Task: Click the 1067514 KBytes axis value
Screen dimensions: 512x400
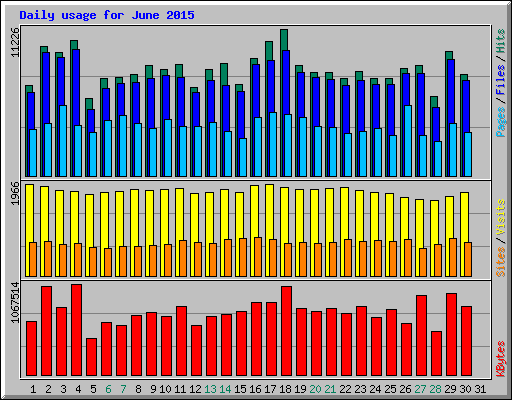Action: [x=15, y=303]
